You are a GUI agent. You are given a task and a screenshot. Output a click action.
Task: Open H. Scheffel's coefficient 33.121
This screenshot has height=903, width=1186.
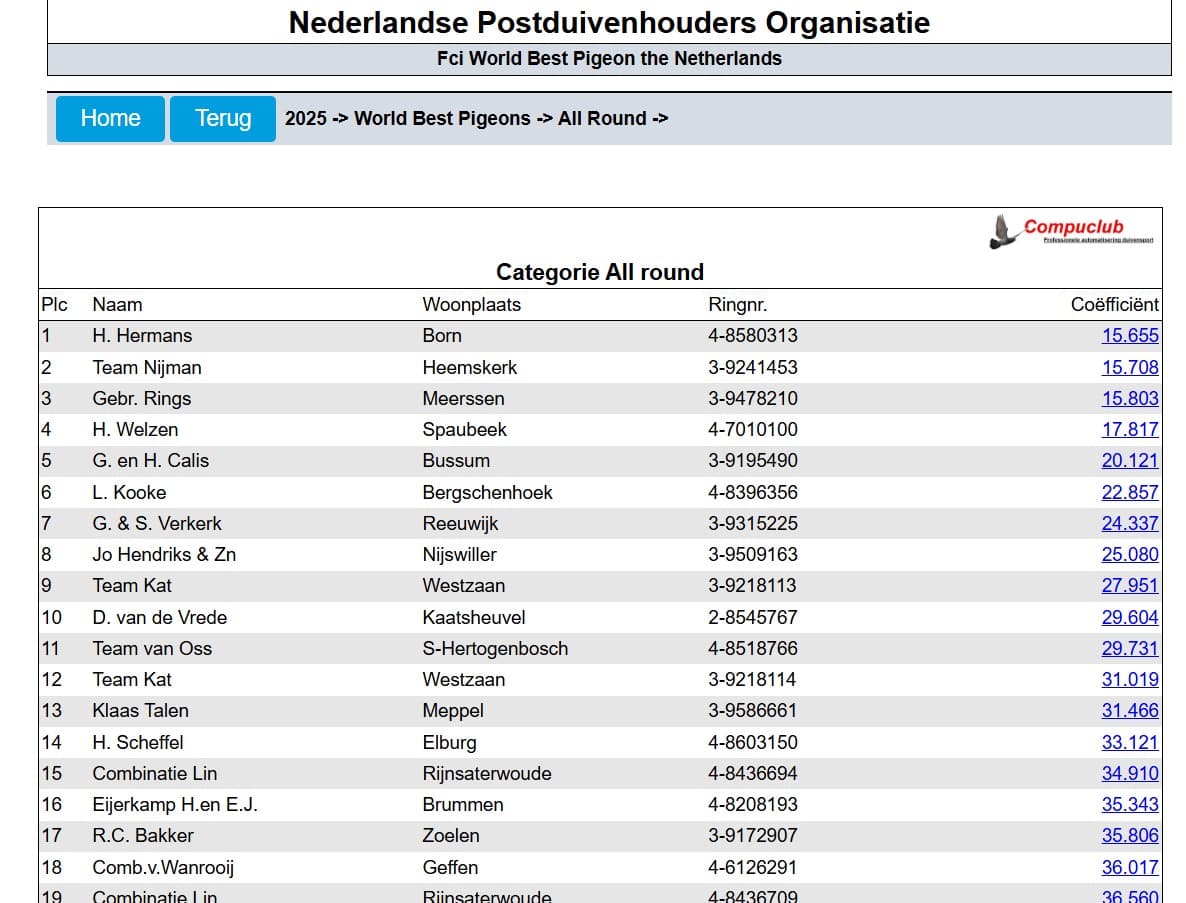pyautogui.click(x=1130, y=742)
